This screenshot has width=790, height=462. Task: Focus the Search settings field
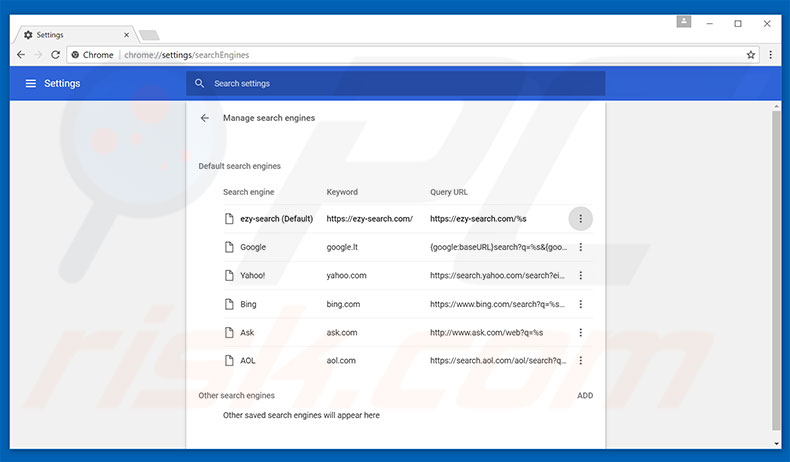click(x=396, y=84)
